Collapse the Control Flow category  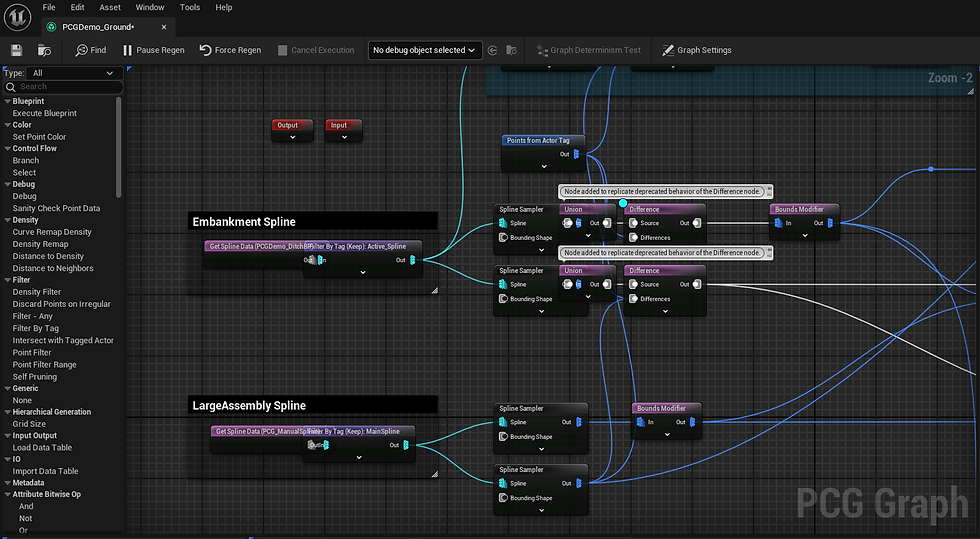coord(8,149)
